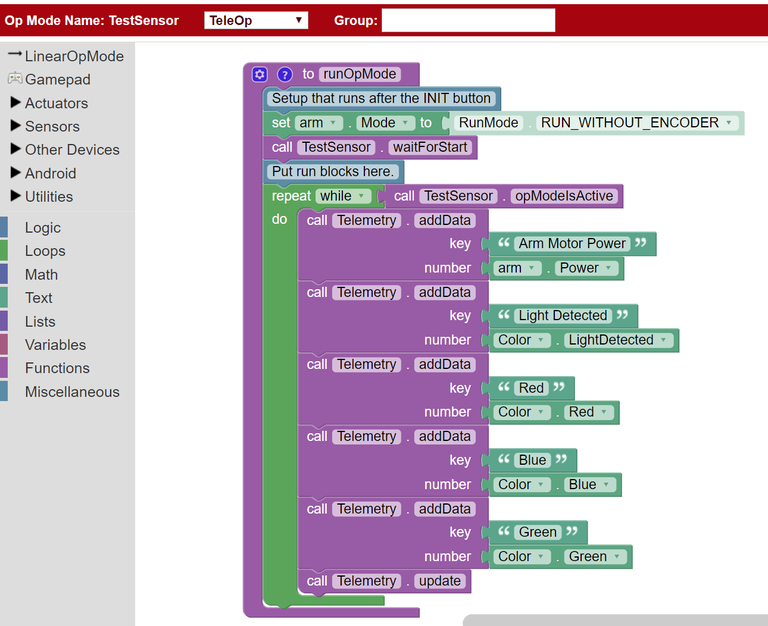
Task: Open the Math block category
Action: coord(41,274)
